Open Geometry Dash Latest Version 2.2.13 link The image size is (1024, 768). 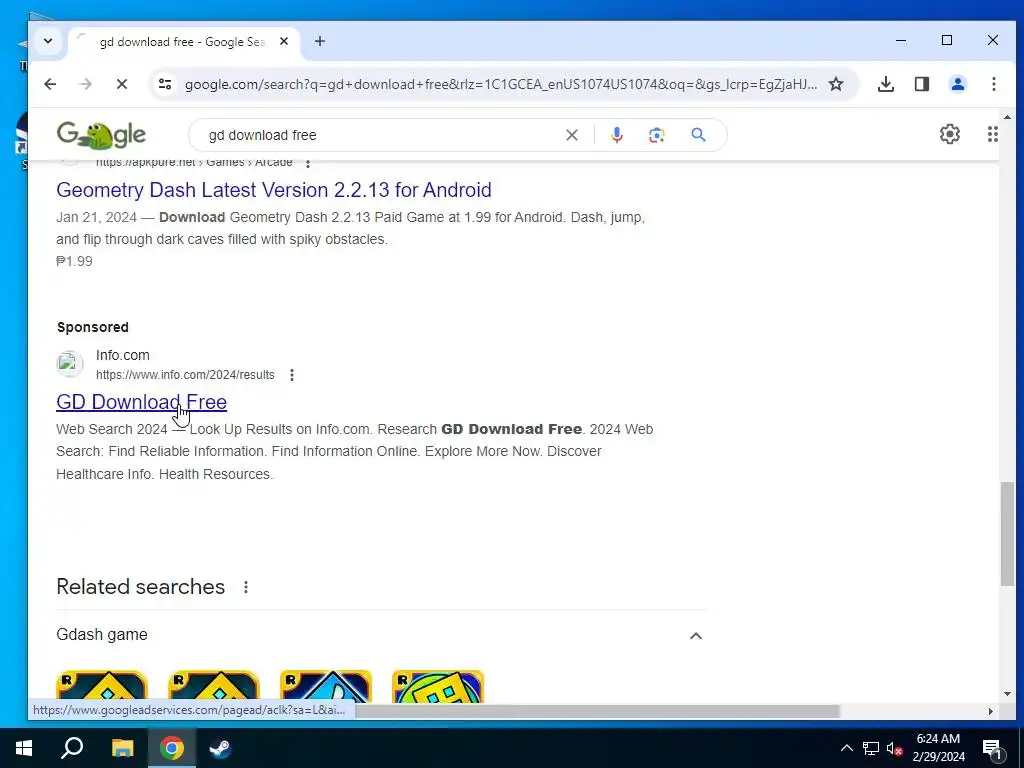pos(274,190)
